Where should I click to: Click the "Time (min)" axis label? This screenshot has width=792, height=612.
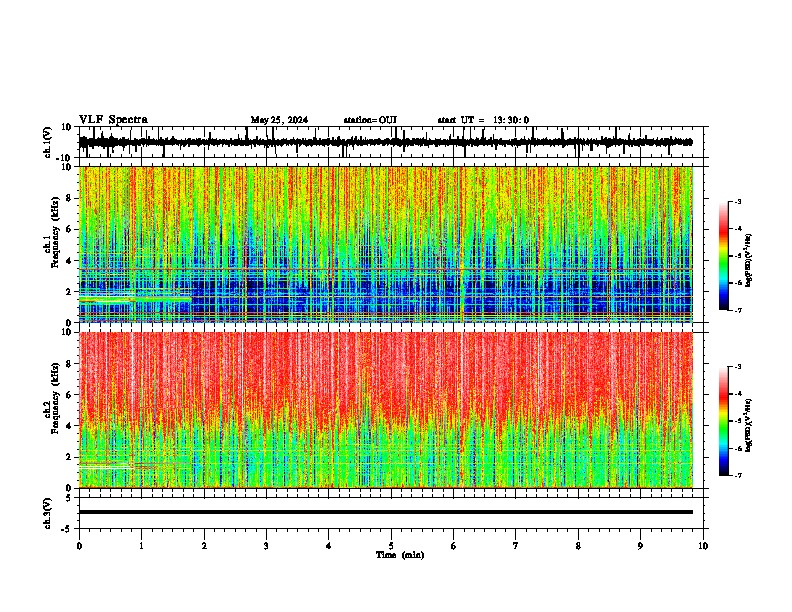pyautogui.click(x=400, y=555)
